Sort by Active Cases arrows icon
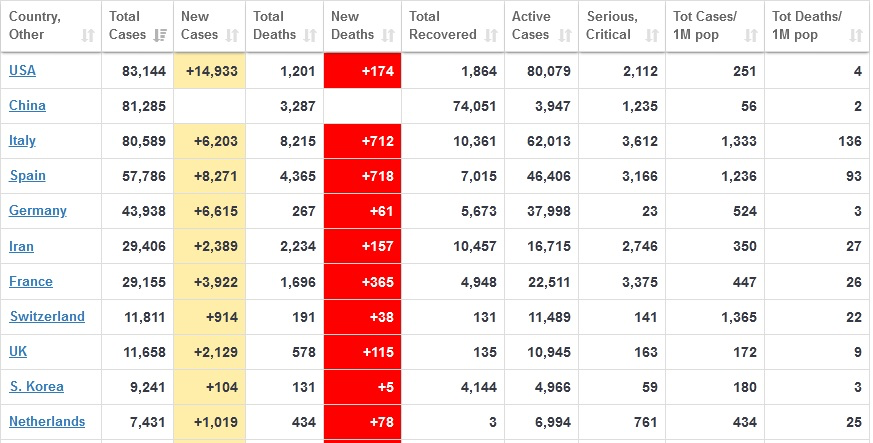Viewport: 873px width, 443px height. [565, 36]
